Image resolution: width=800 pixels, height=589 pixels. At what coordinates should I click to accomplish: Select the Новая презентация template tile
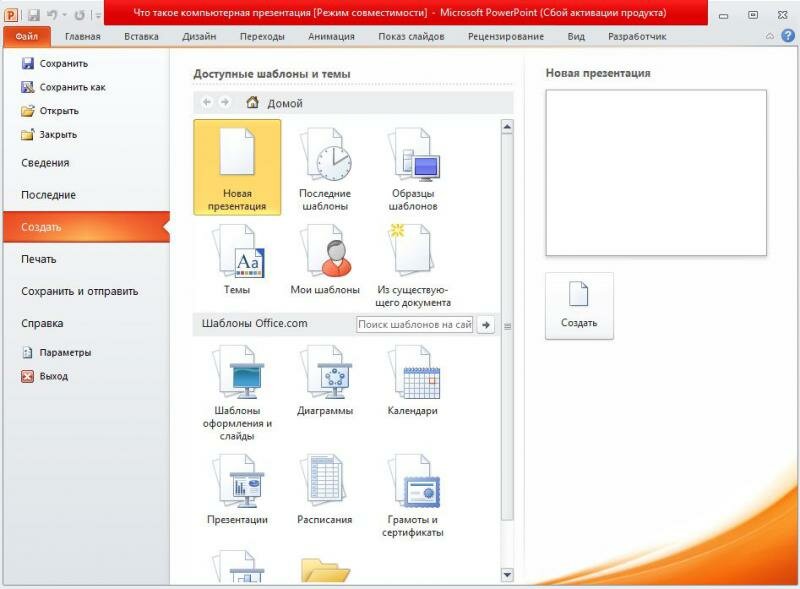pos(237,167)
